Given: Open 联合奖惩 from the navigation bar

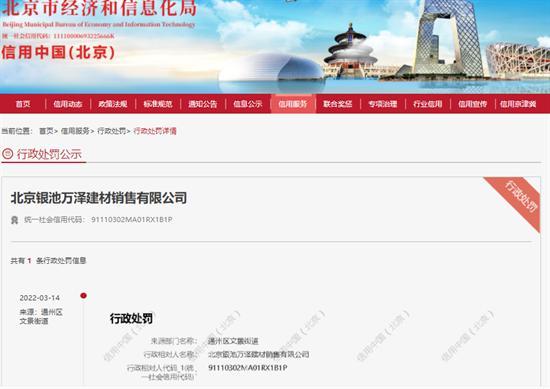Looking at the screenshot, I should [338, 104].
